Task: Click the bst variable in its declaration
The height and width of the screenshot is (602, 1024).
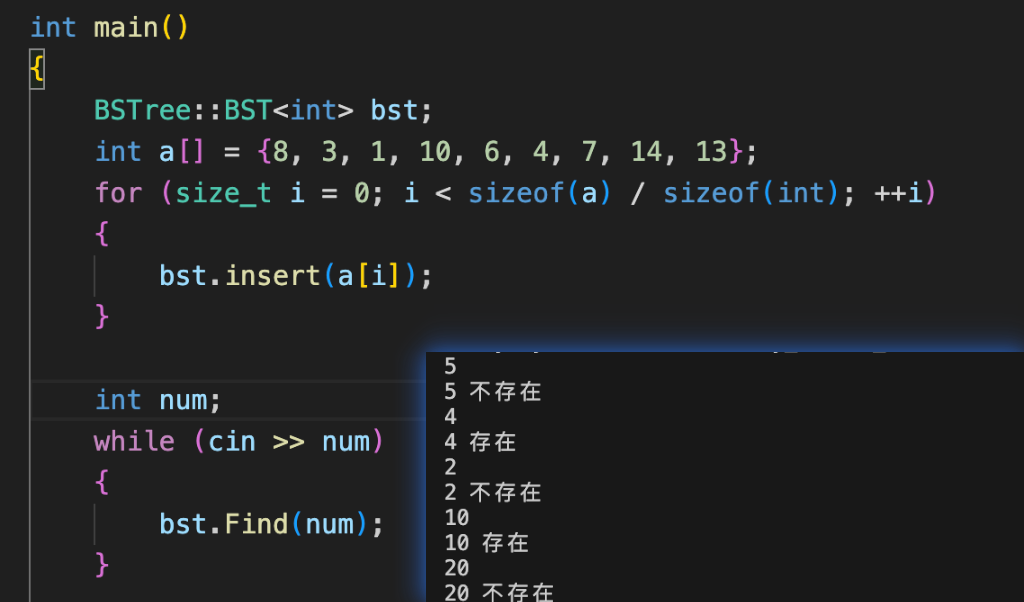Action: [394, 109]
